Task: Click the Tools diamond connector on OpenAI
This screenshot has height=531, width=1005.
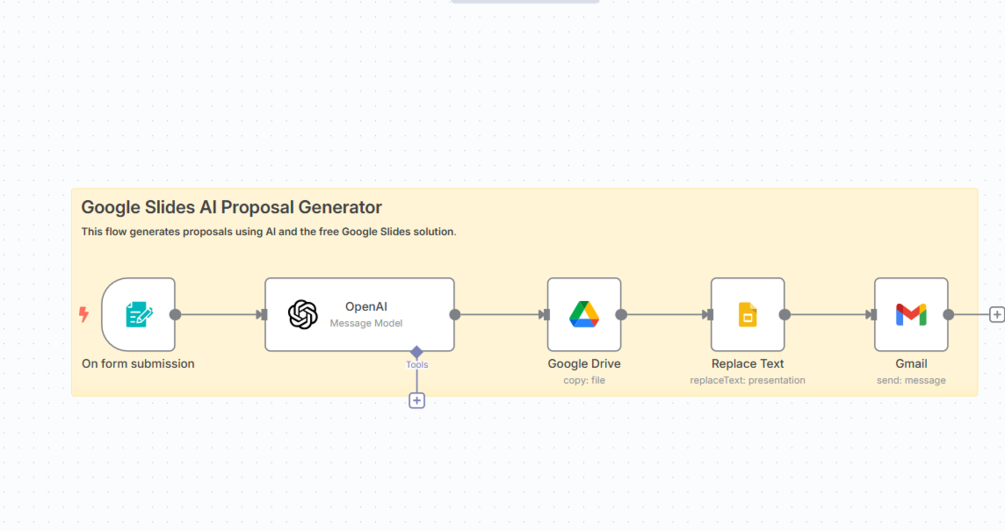Action: (417, 351)
